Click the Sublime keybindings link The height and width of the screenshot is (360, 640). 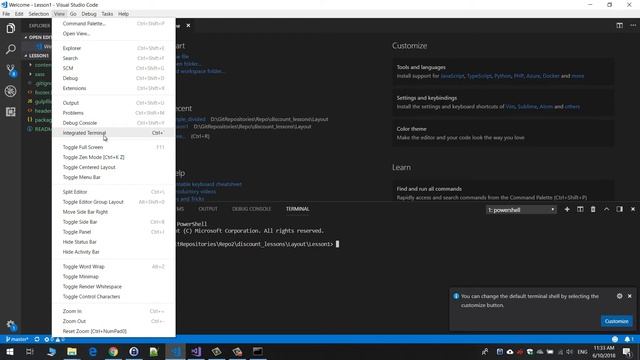click(527, 107)
